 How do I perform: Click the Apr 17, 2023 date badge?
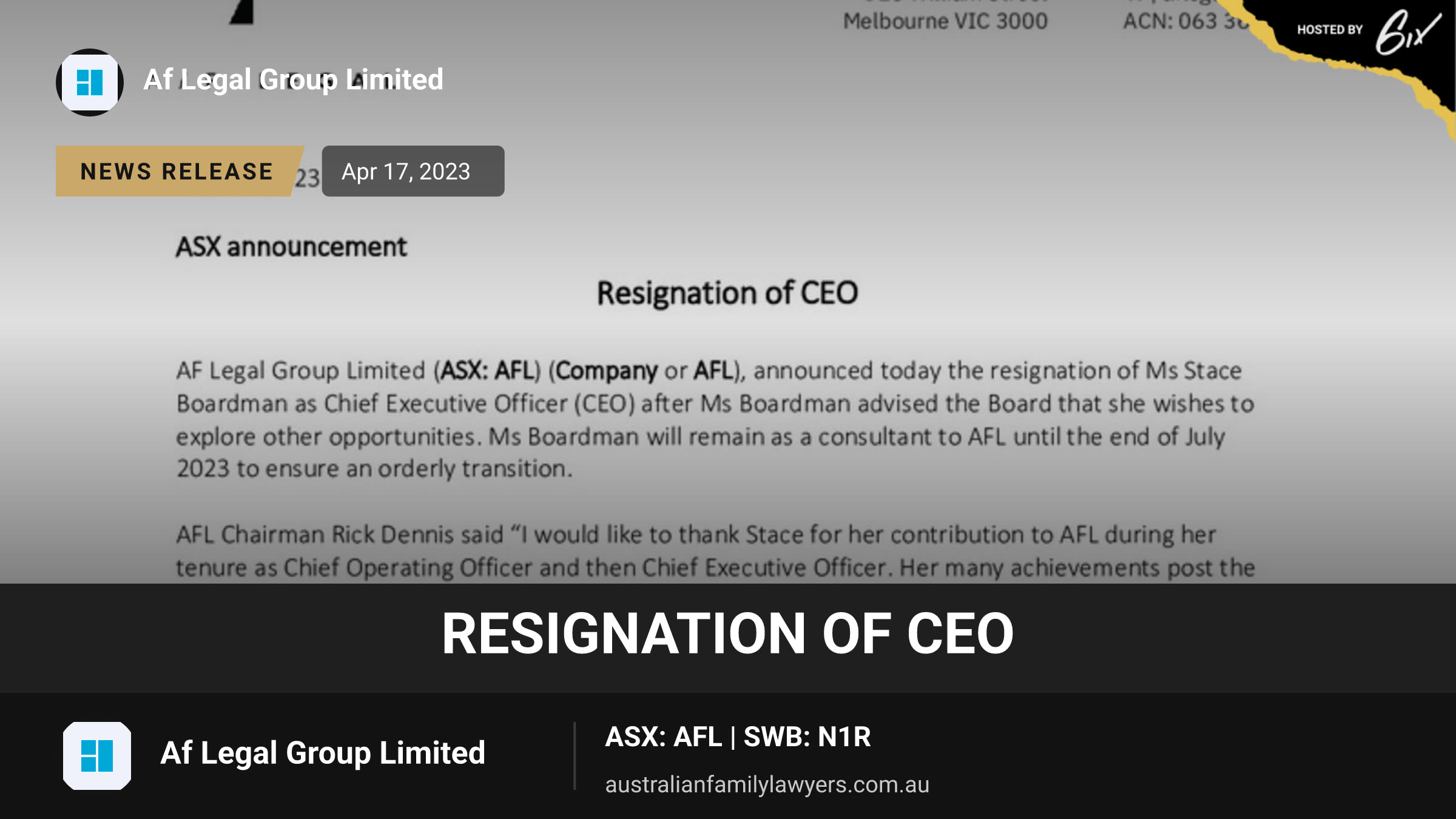(x=413, y=171)
